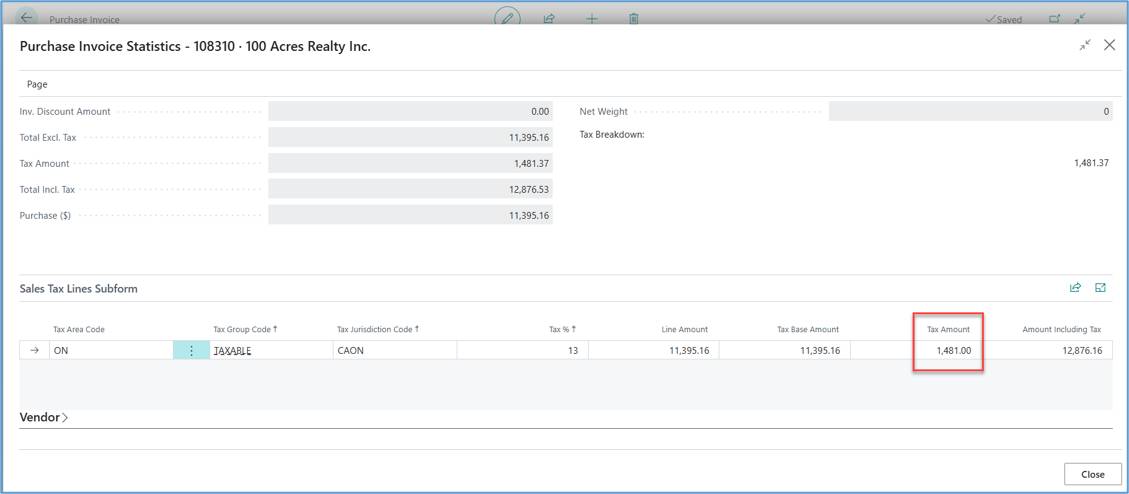Image resolution: width=1129 pixels, height=494 pixels.
Task: Sort by Tax Jurisdiction Code column
Action: coord(378,329)
